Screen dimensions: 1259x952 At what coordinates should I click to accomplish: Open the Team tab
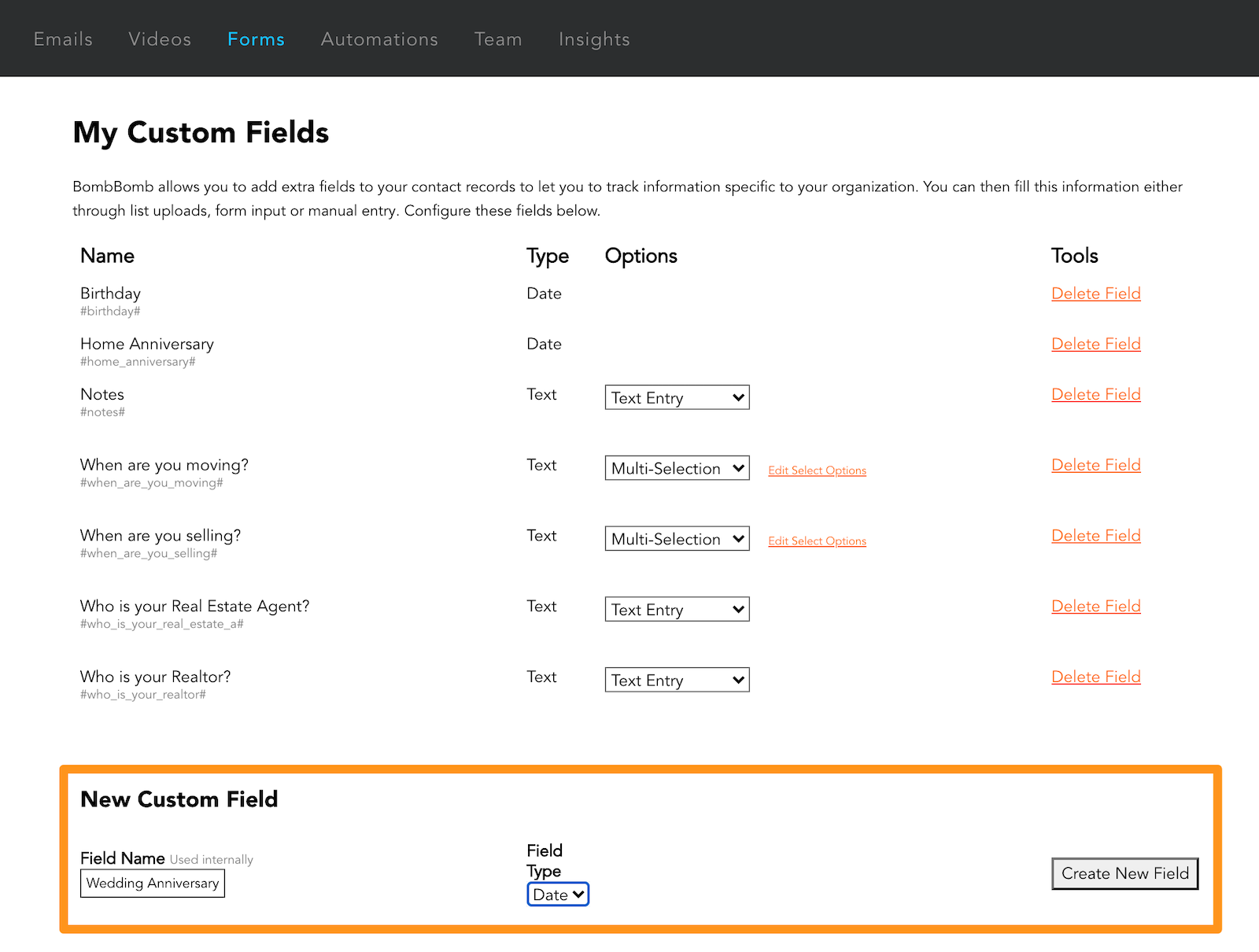(498, 39)
